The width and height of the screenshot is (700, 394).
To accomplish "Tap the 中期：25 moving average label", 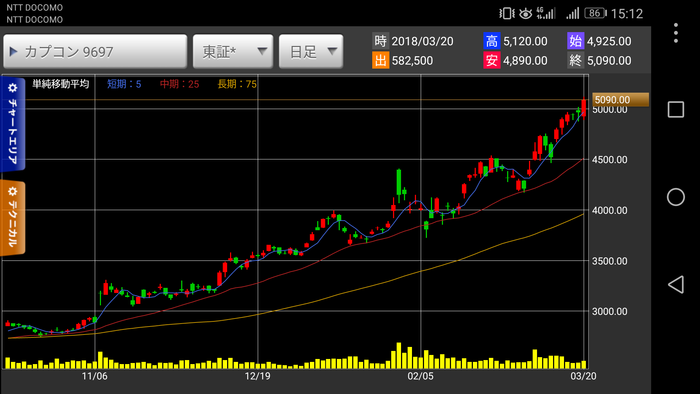I will [179, 84].
